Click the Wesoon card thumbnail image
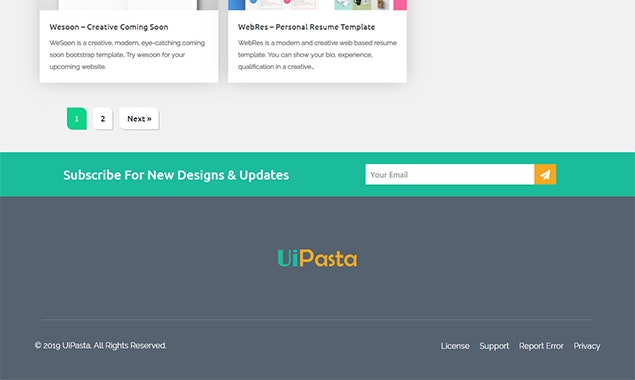 [129, 5]
